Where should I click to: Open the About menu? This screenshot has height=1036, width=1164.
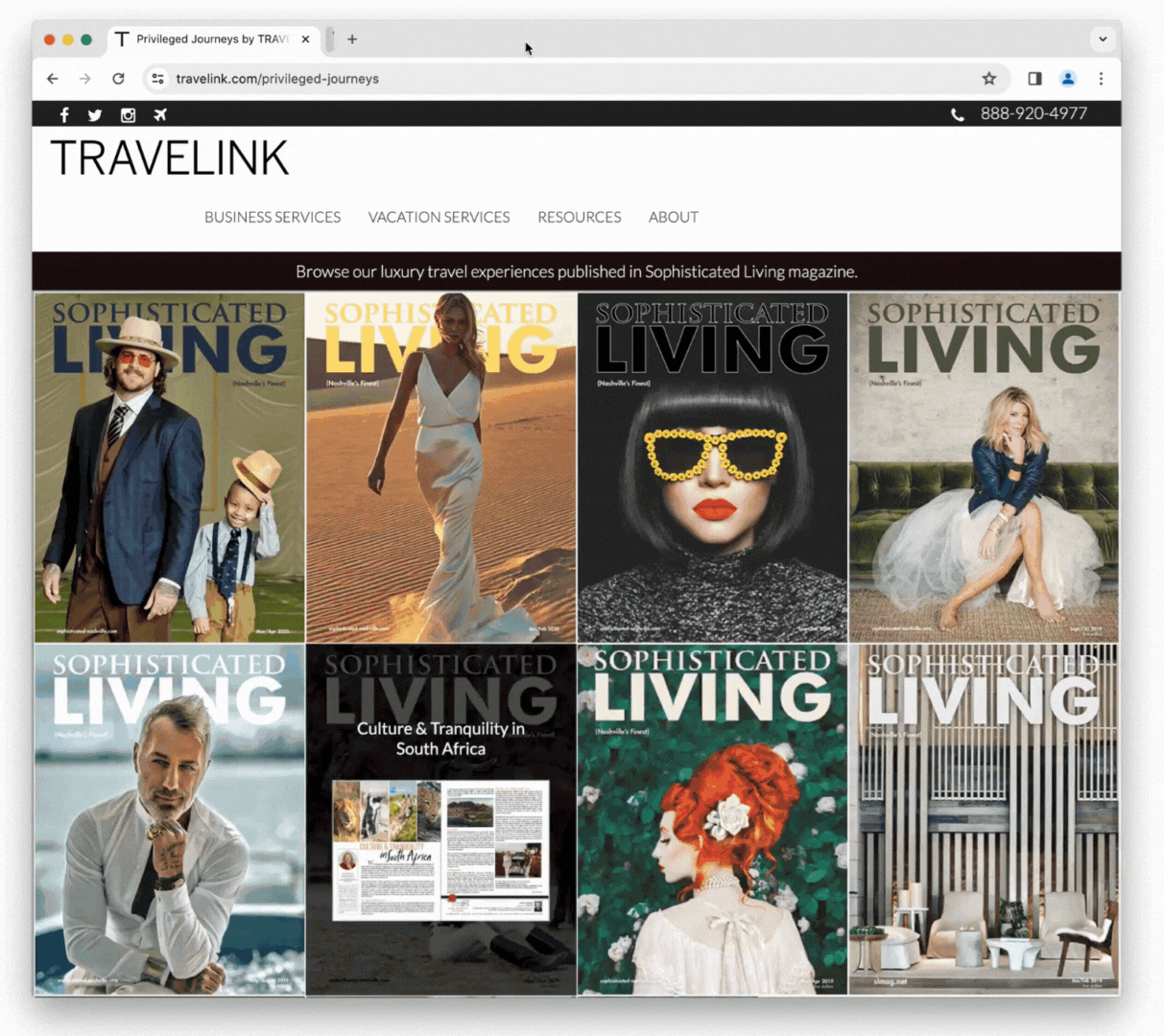point(673,218)
